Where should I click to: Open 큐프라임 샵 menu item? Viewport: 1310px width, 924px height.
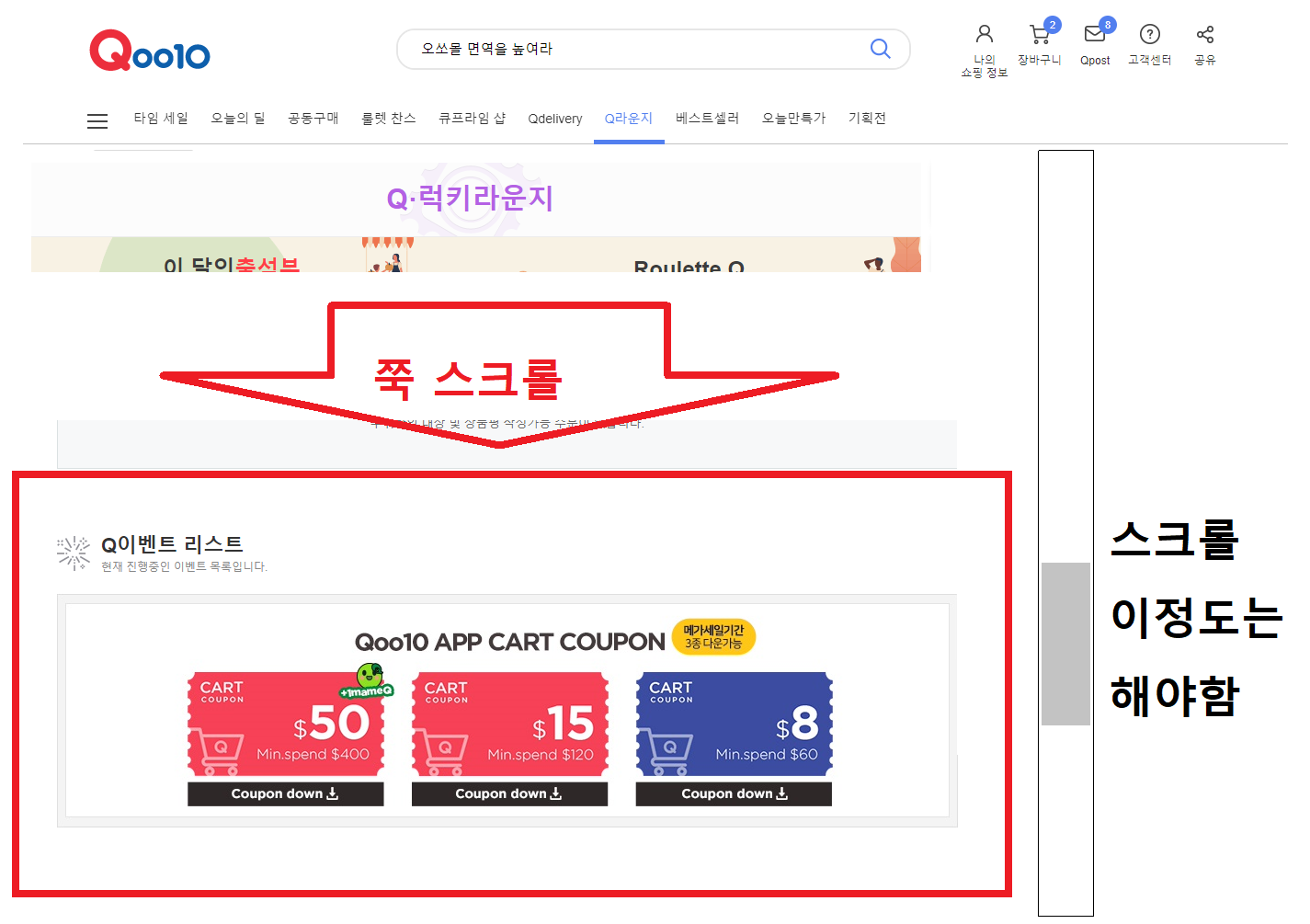click(x=473, y=118)
